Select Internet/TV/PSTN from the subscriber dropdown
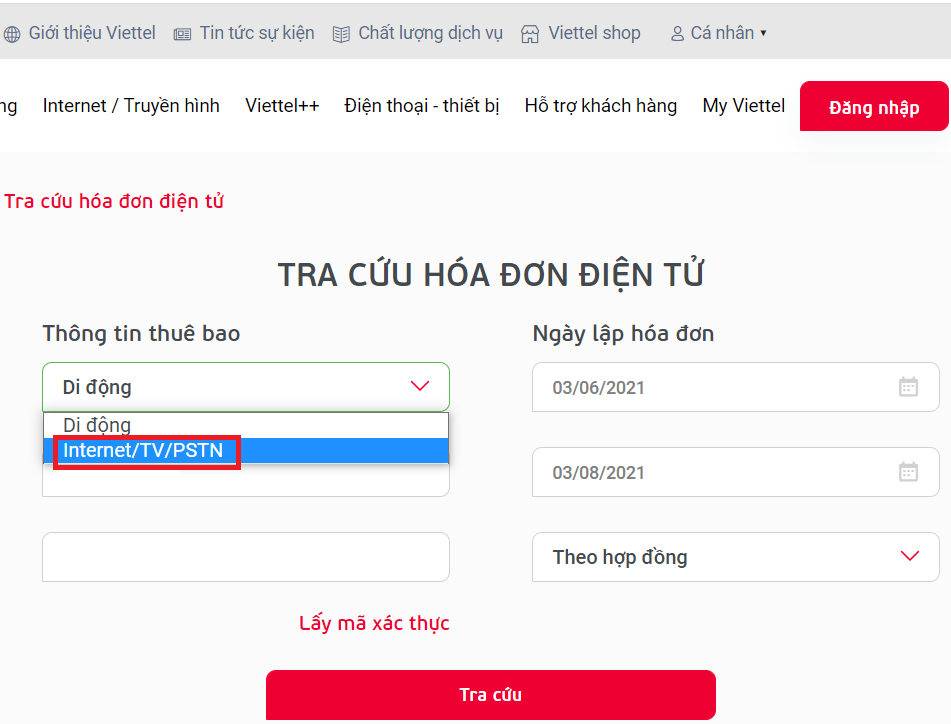 [x=146, y=450]
